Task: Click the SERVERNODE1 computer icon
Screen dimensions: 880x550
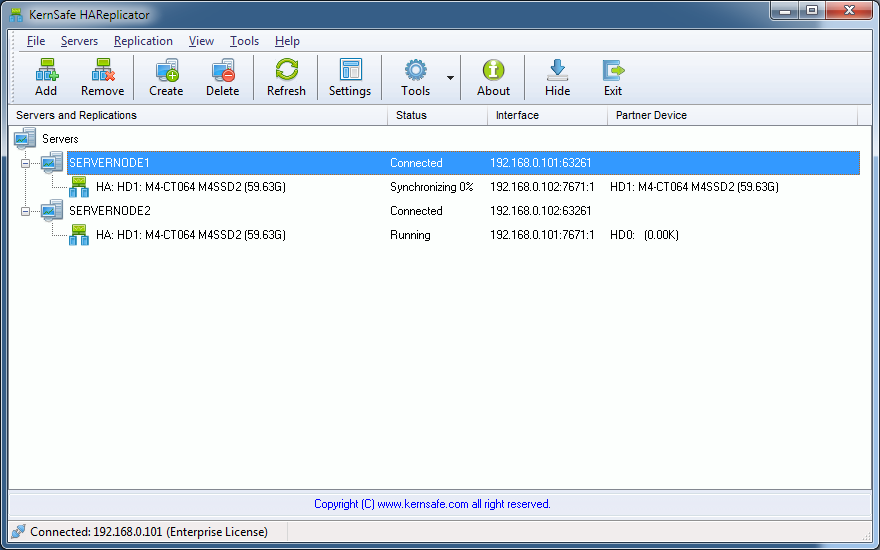Action: click(52, 163)
